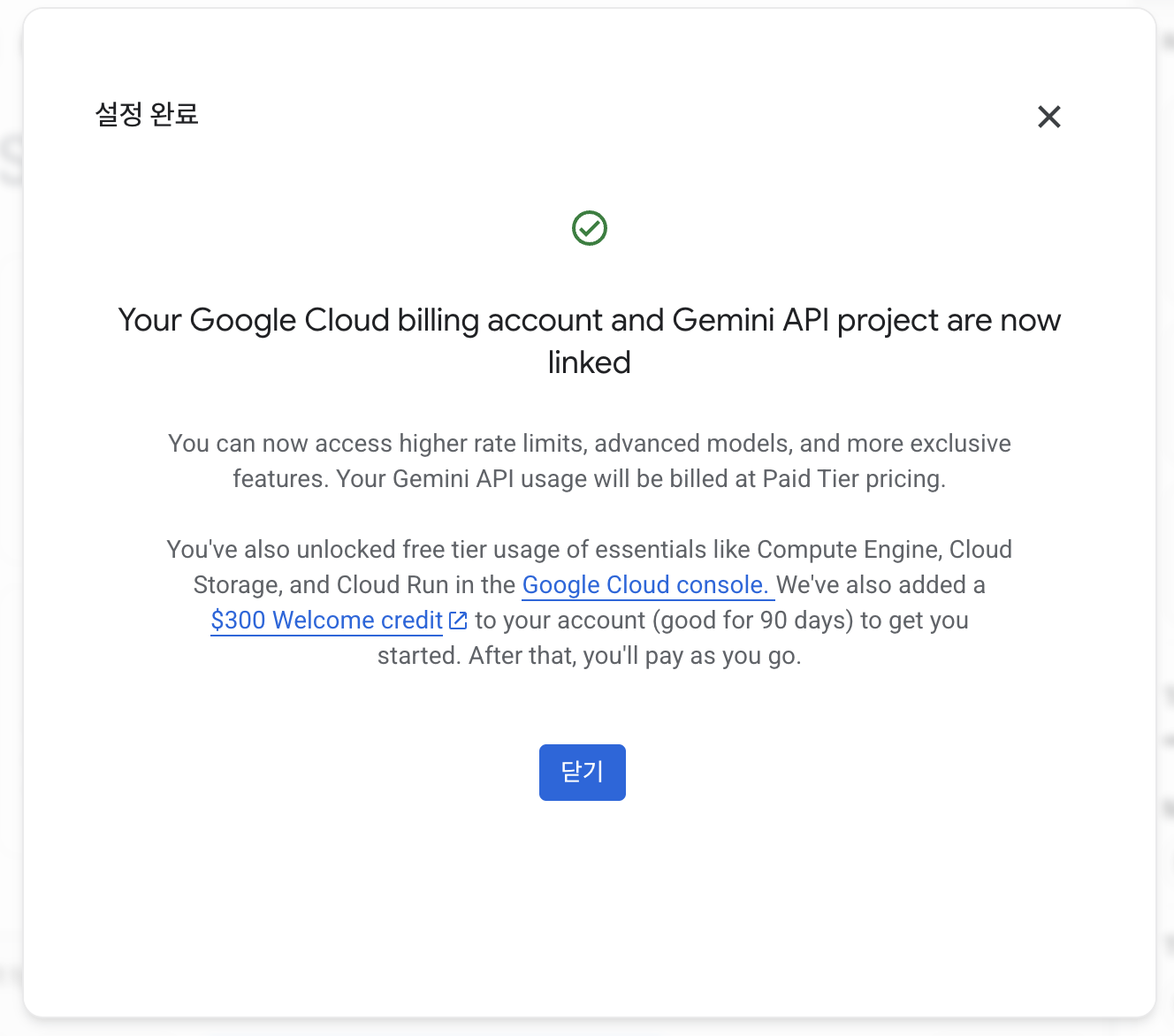Click the Paid Tier pricing description paragraph
The width and height of the screenshot is (1174, 1036).
tap(589, 461)
